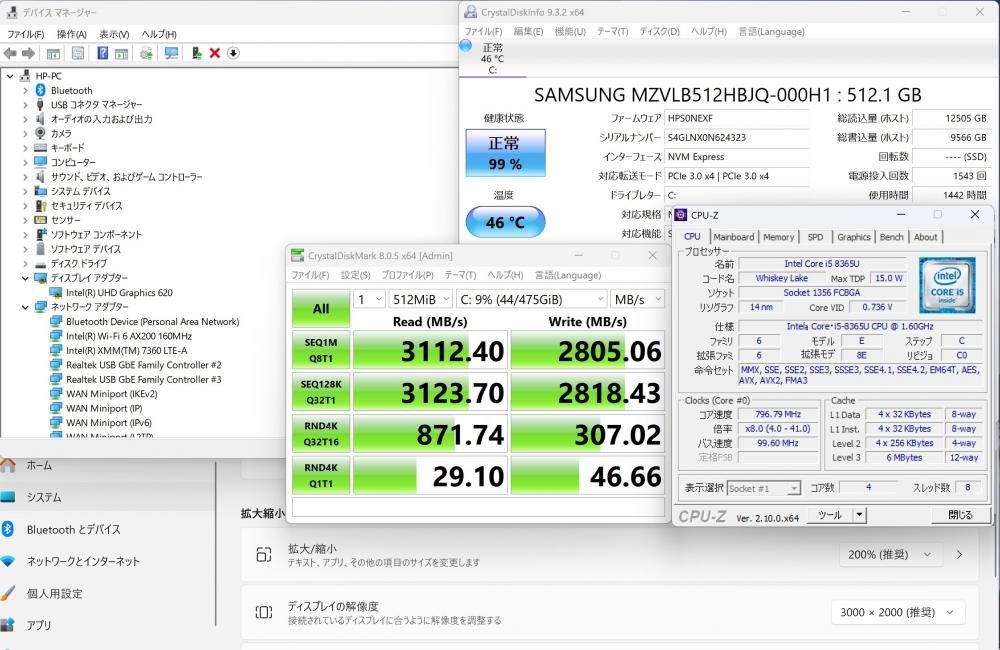This screenshot has height=650, width=1000.
Task: Click the Intel Core i5 logo in CPU-Z
Action: 947,284
